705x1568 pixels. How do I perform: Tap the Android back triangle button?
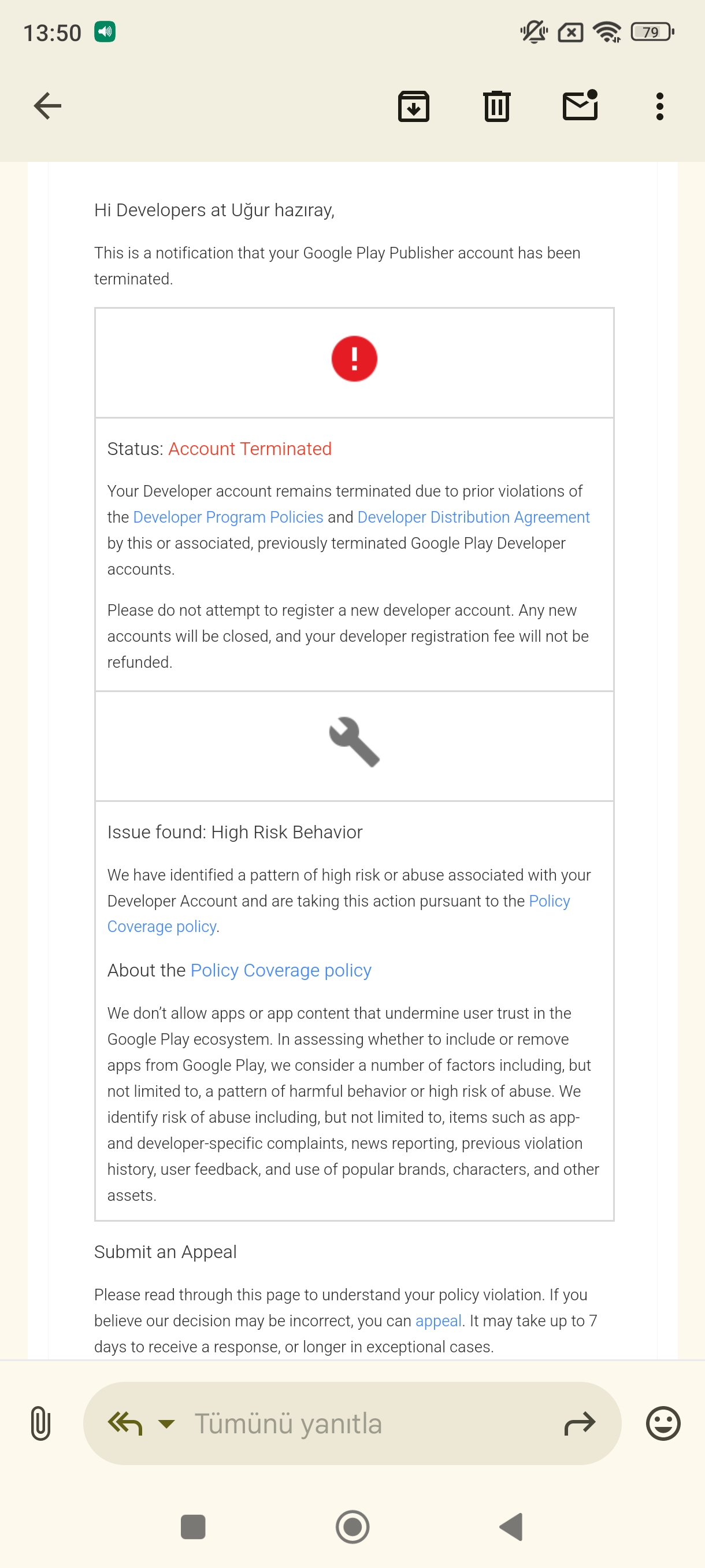[x=511, y=1526]
